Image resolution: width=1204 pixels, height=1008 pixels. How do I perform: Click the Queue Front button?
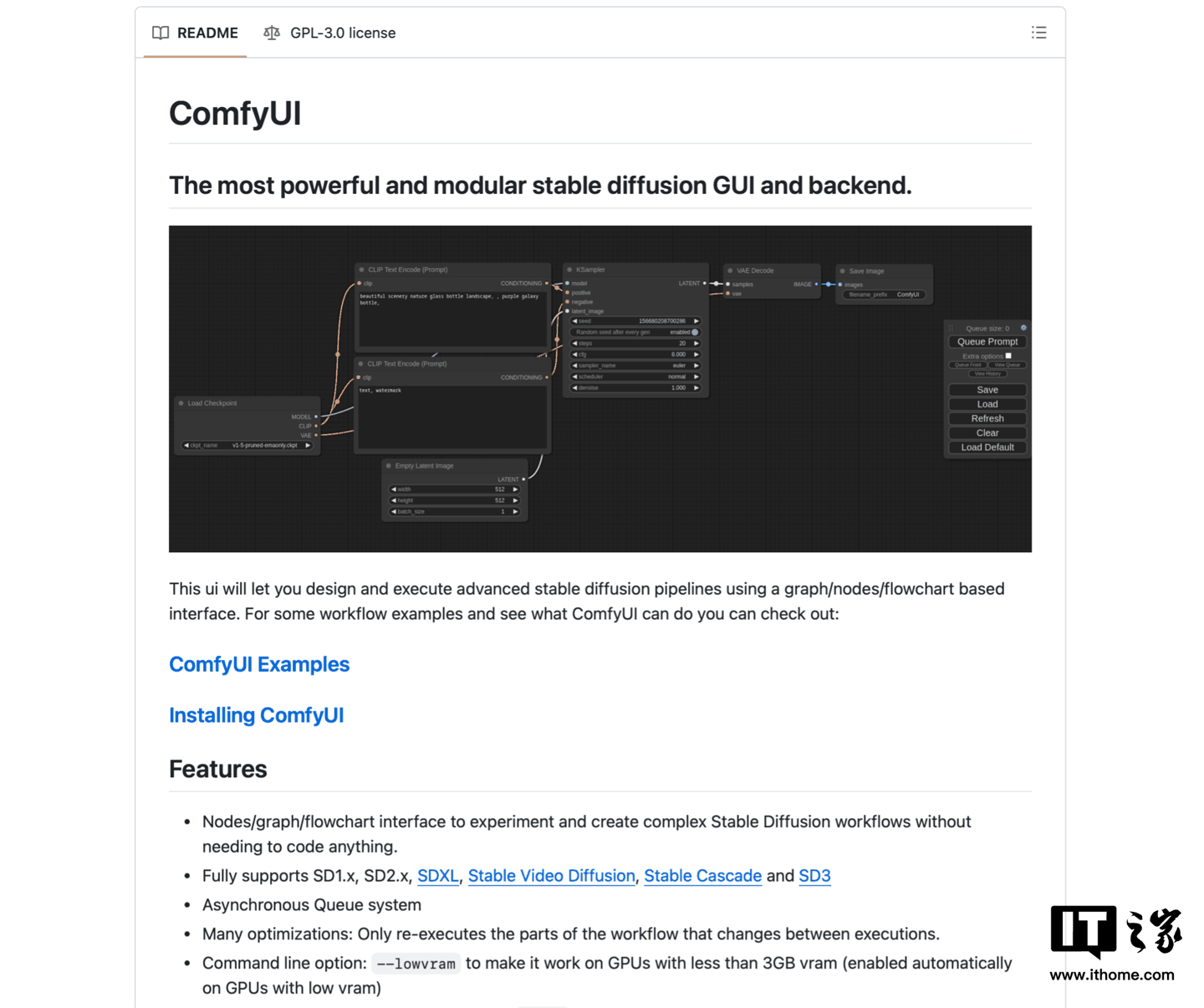pyautogui.click(x=968, y=365)
